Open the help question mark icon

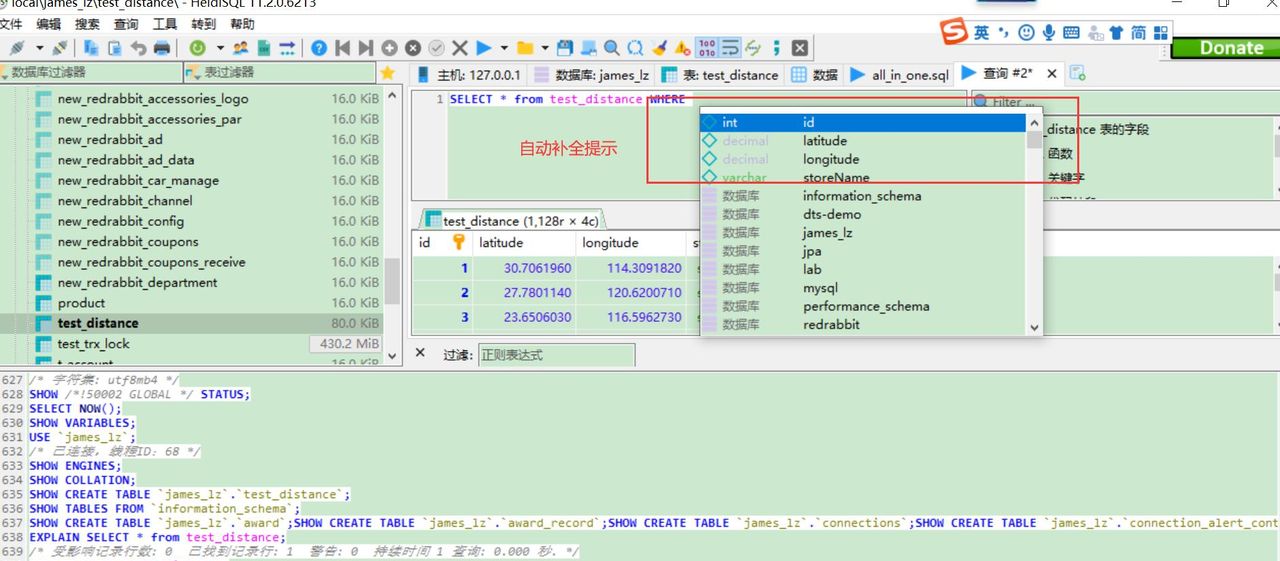pyautogui.click(x=318, y=48)
